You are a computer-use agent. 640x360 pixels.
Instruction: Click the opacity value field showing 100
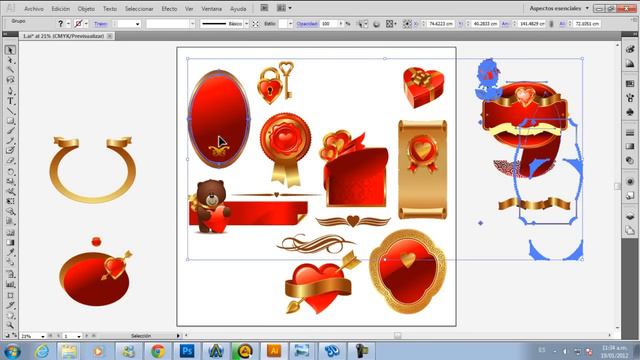pyautogui.click(x=329, y=24)
